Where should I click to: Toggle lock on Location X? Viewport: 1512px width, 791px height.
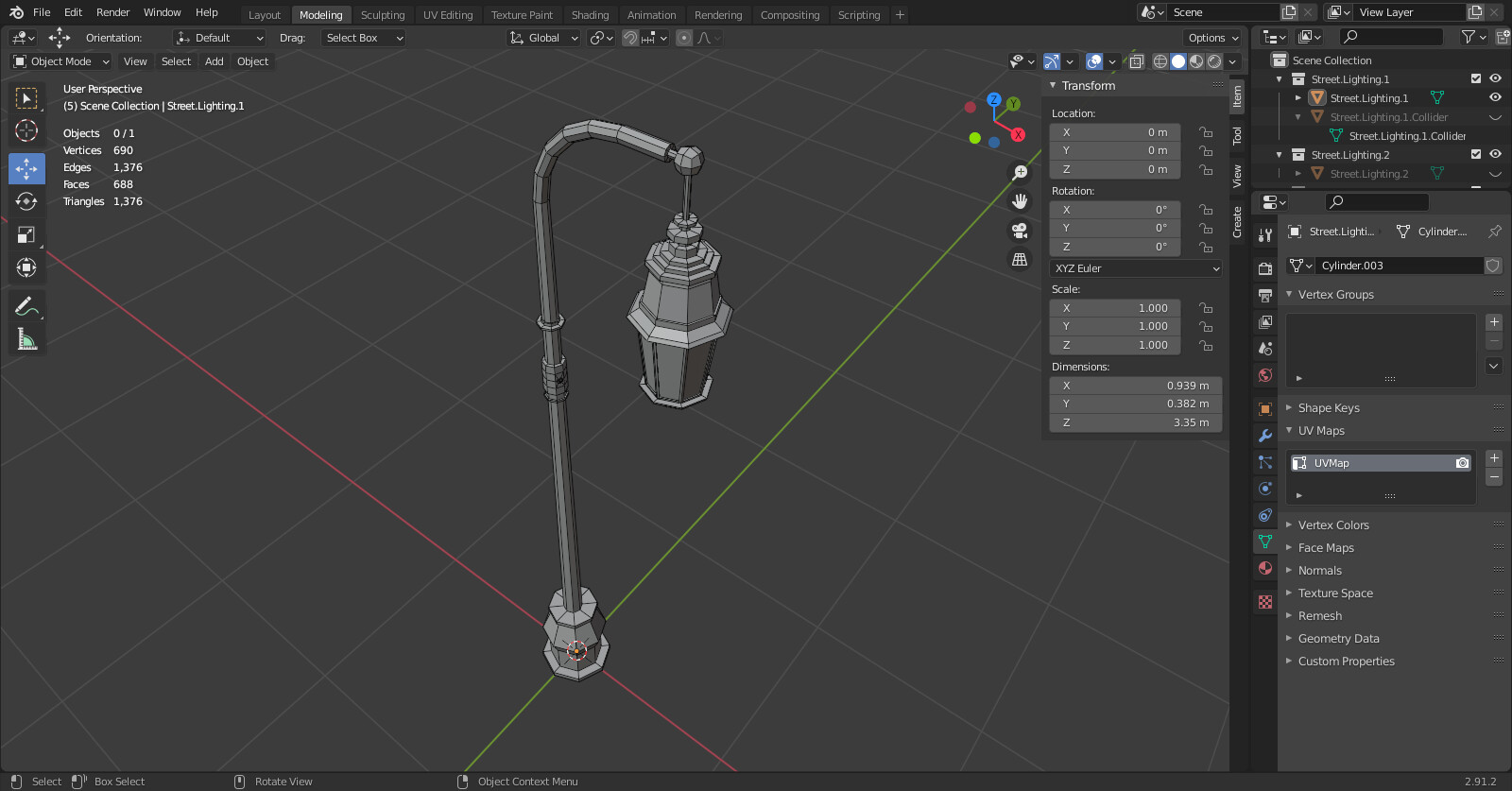point(1206,132)
